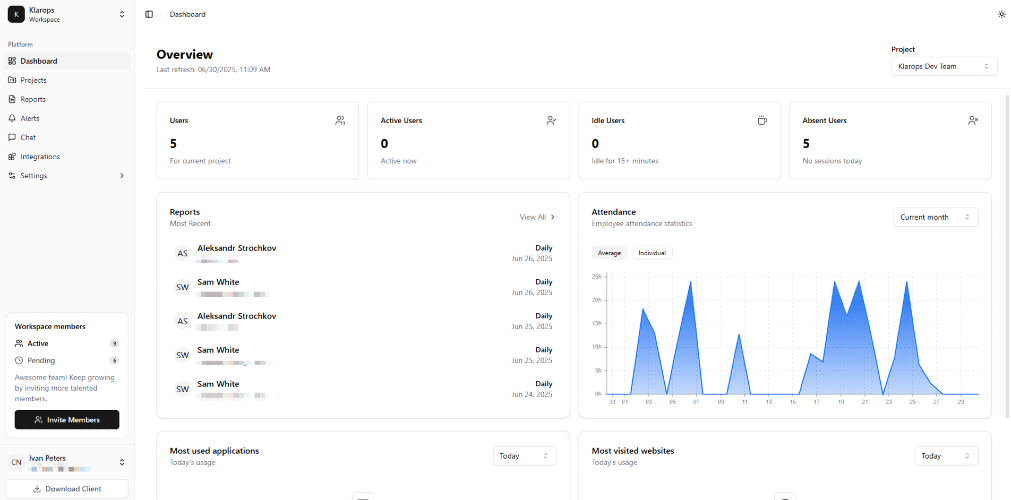
Task: Open Alerts from the sidebar
Action: [67, 118]
